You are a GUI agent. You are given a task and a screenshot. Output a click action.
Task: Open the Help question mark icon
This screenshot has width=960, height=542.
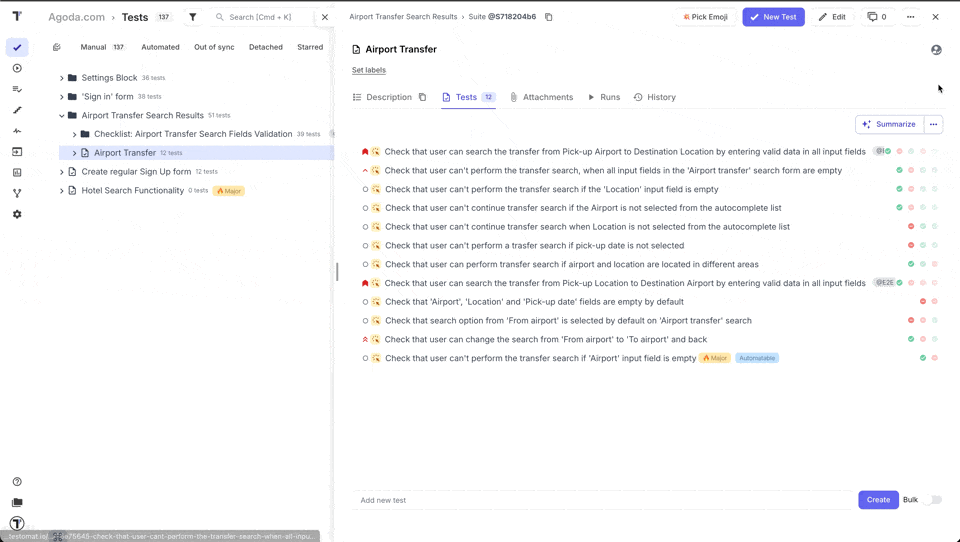point(17,481)
